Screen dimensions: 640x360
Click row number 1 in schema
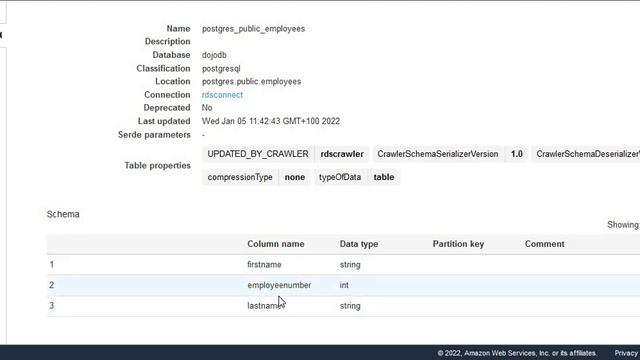coord(52,265)
